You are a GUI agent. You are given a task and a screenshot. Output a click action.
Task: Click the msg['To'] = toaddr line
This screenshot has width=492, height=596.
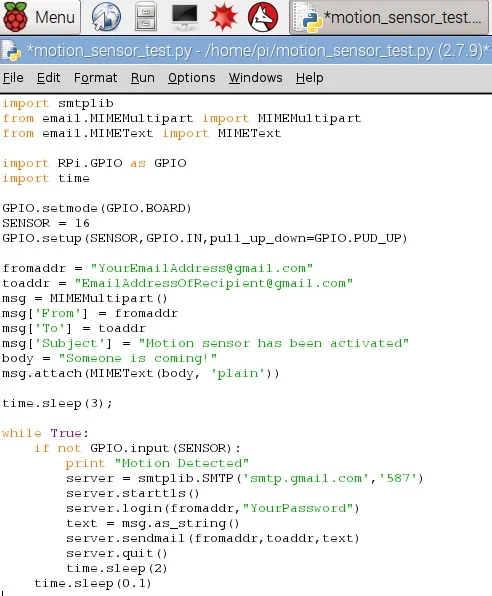coord(74,328)
